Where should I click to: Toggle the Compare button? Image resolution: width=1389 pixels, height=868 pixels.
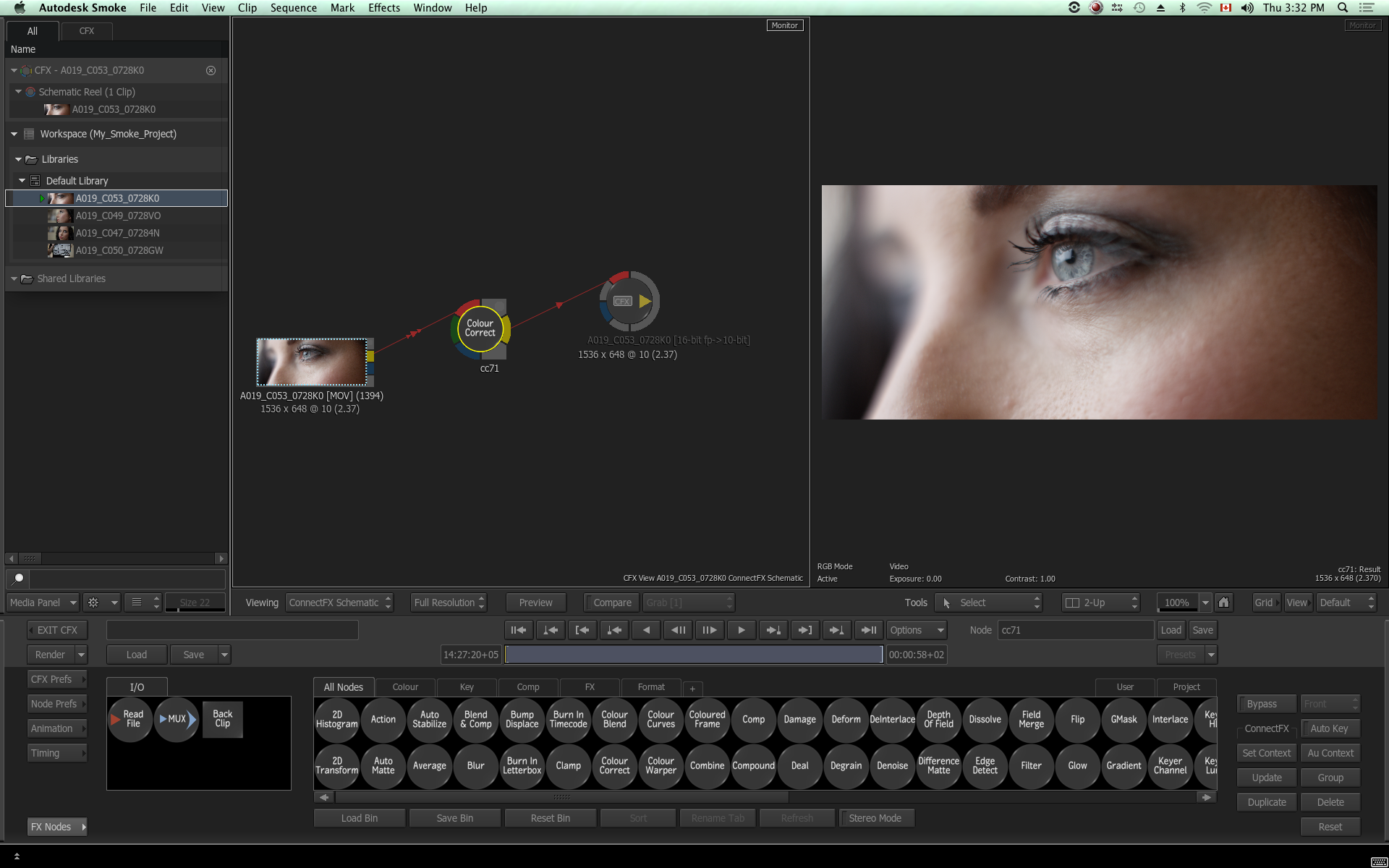pos(611,603)
